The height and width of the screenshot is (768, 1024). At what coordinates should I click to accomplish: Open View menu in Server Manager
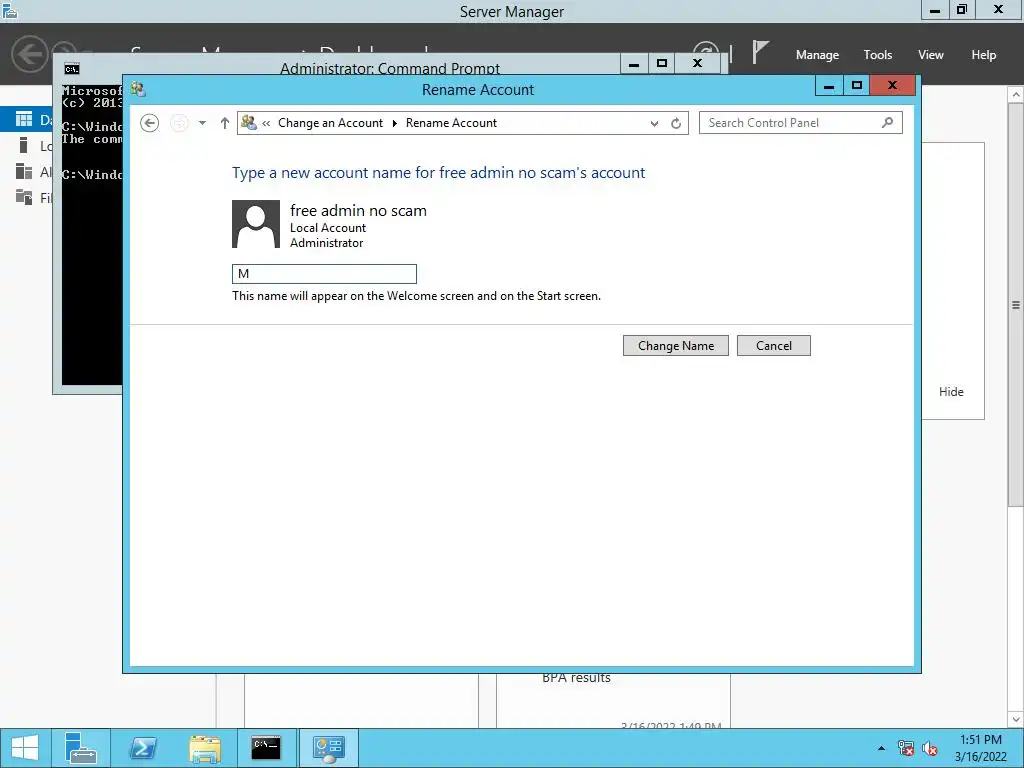tap(931, 55)
